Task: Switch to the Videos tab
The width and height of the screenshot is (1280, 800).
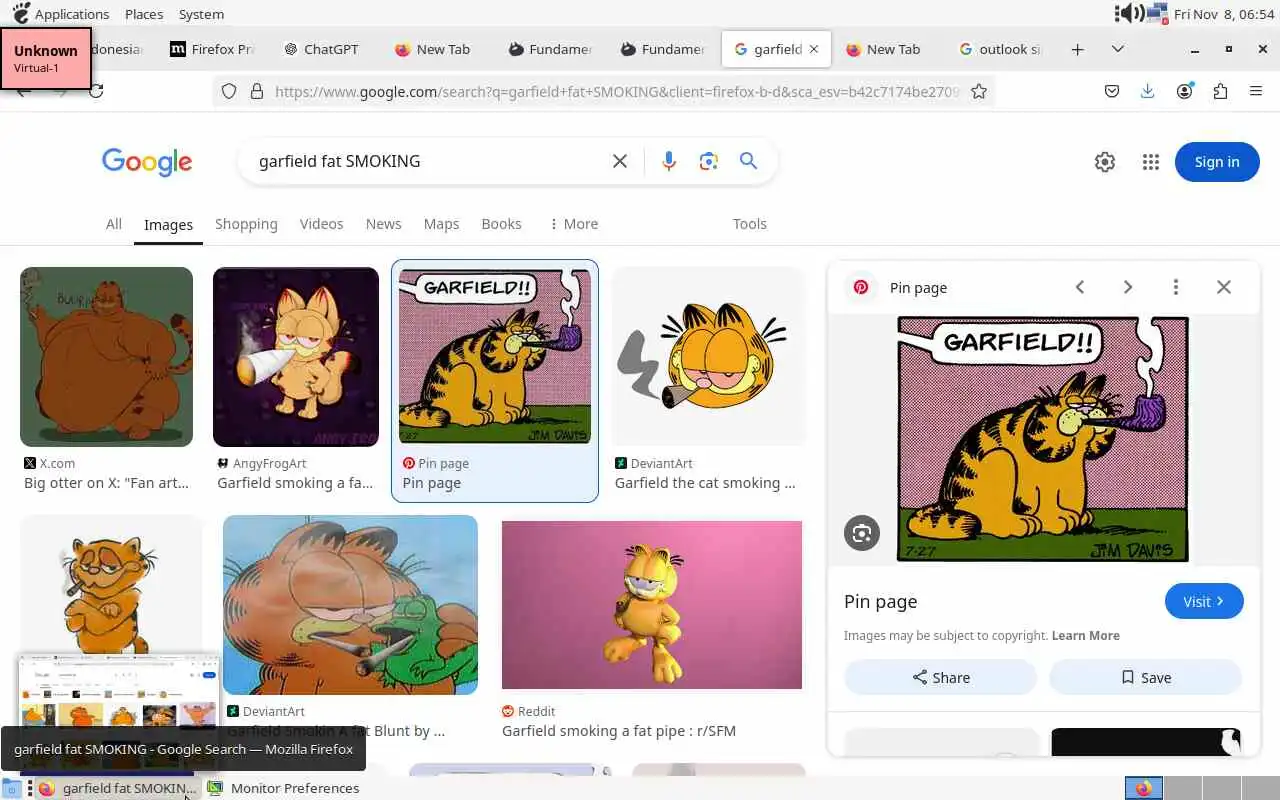Action: pyautogui.click(x=321, y=224)
